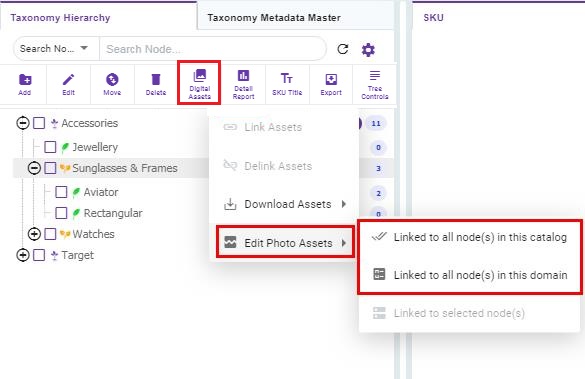Collapse the Accessories tree node

click(23, 123)
